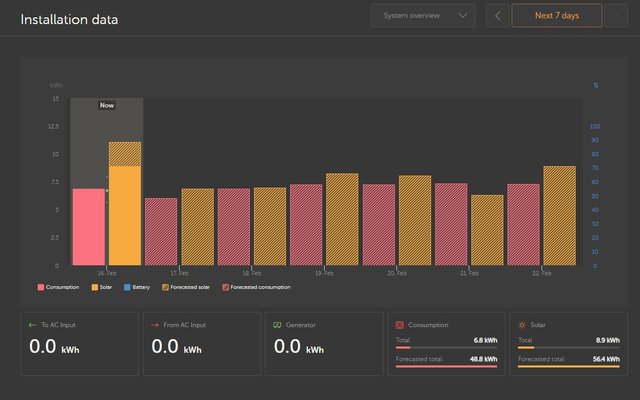Click the solid orange solar bar for 16 Feb
Image resolution: width=640 pixels, height=400 pixels.
(x=125, y=216)
